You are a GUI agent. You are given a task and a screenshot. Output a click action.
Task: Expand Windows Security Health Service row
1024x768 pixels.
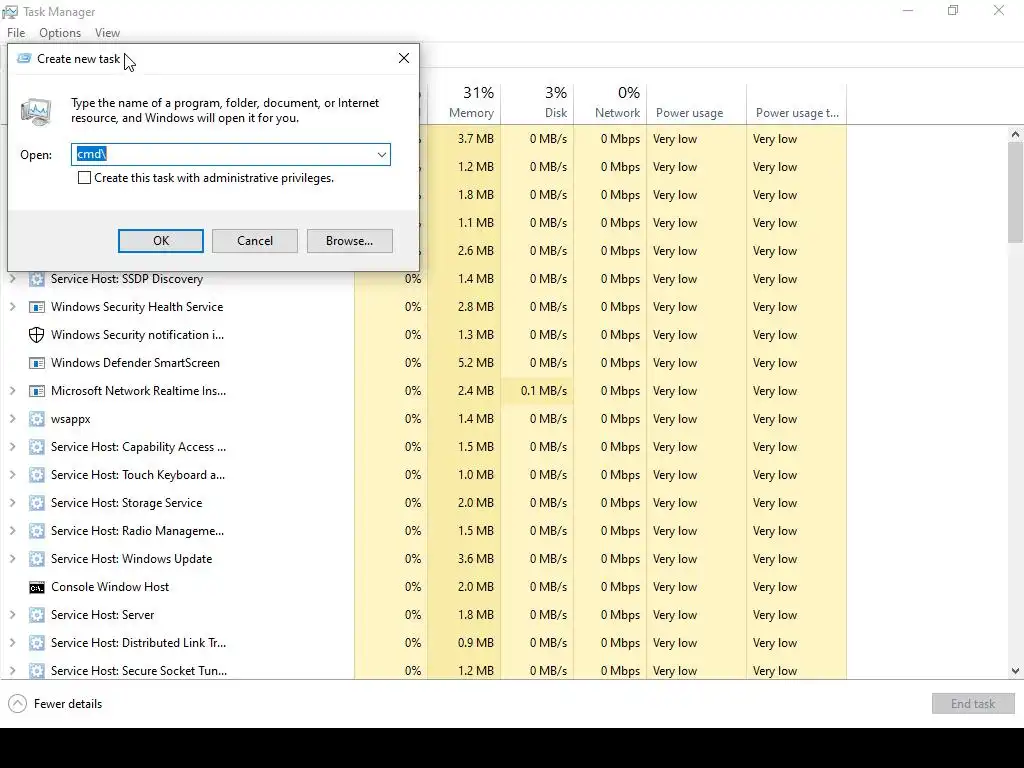(x=12, y=307)
